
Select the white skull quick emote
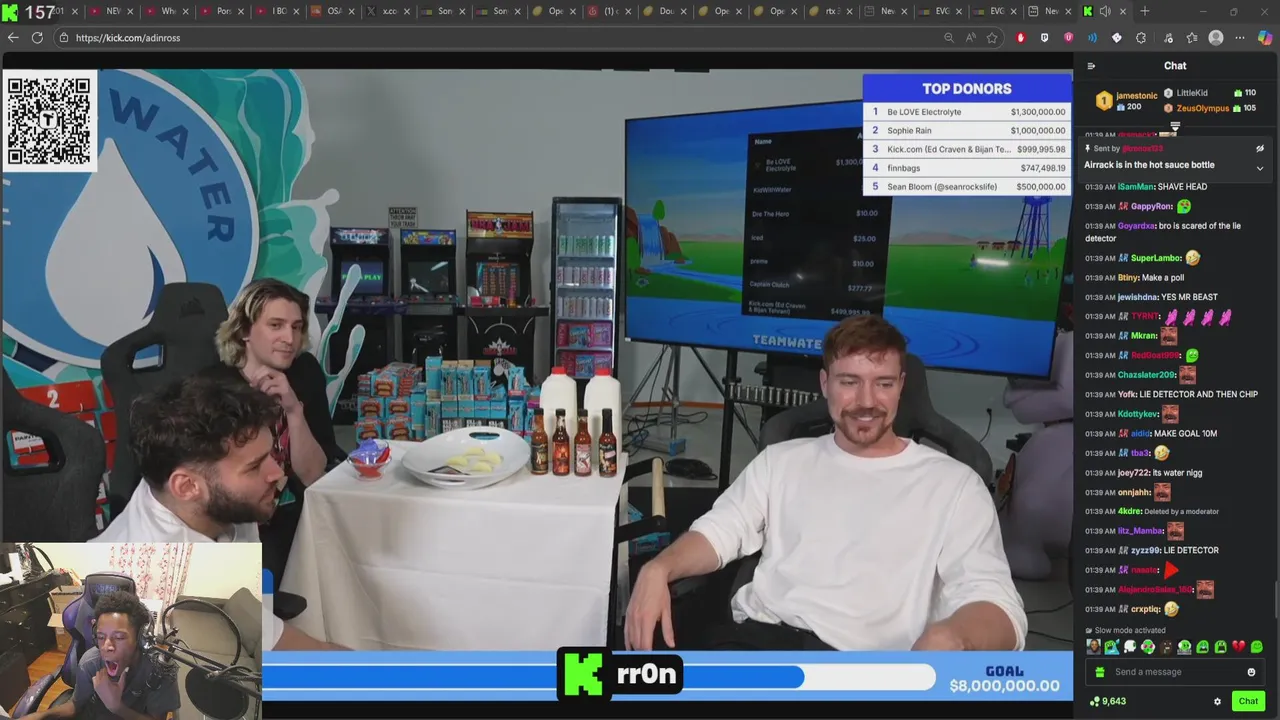1130,647
